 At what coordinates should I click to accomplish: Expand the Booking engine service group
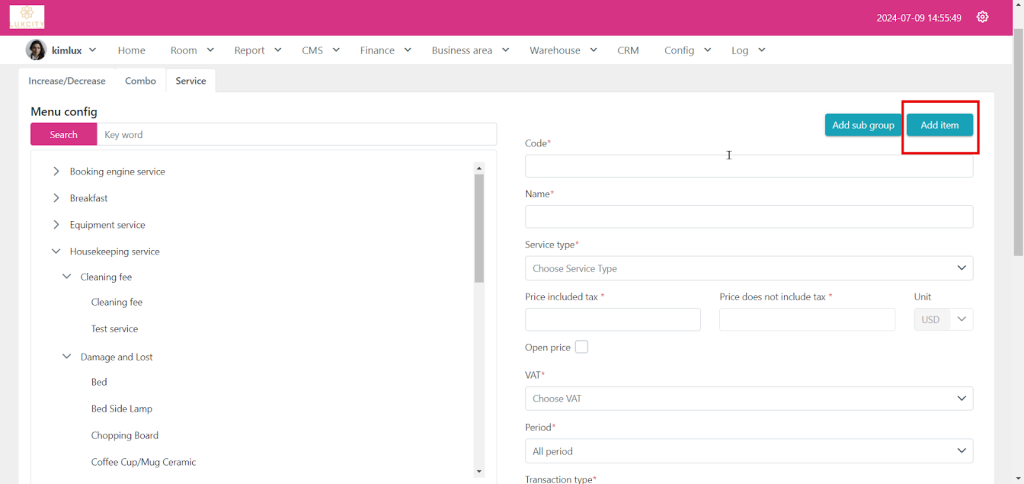[56, 172]
